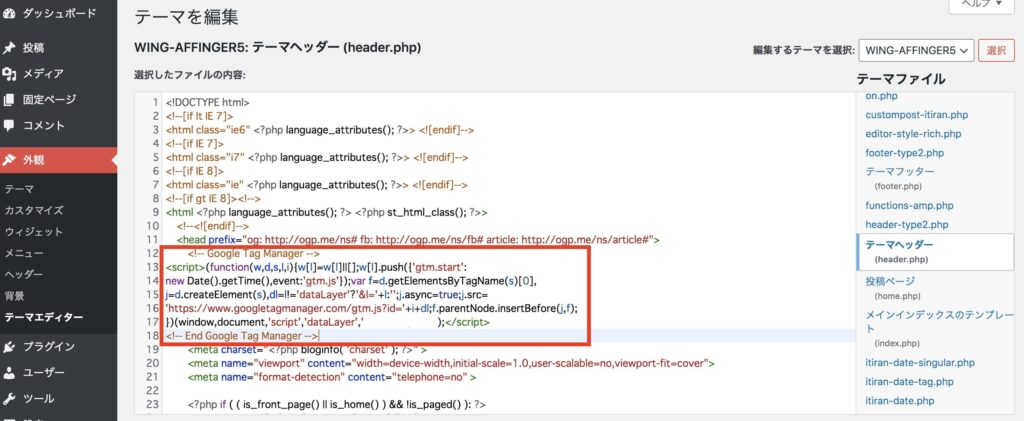Go to ウィジェット submenu

click(x=34, y=232)
